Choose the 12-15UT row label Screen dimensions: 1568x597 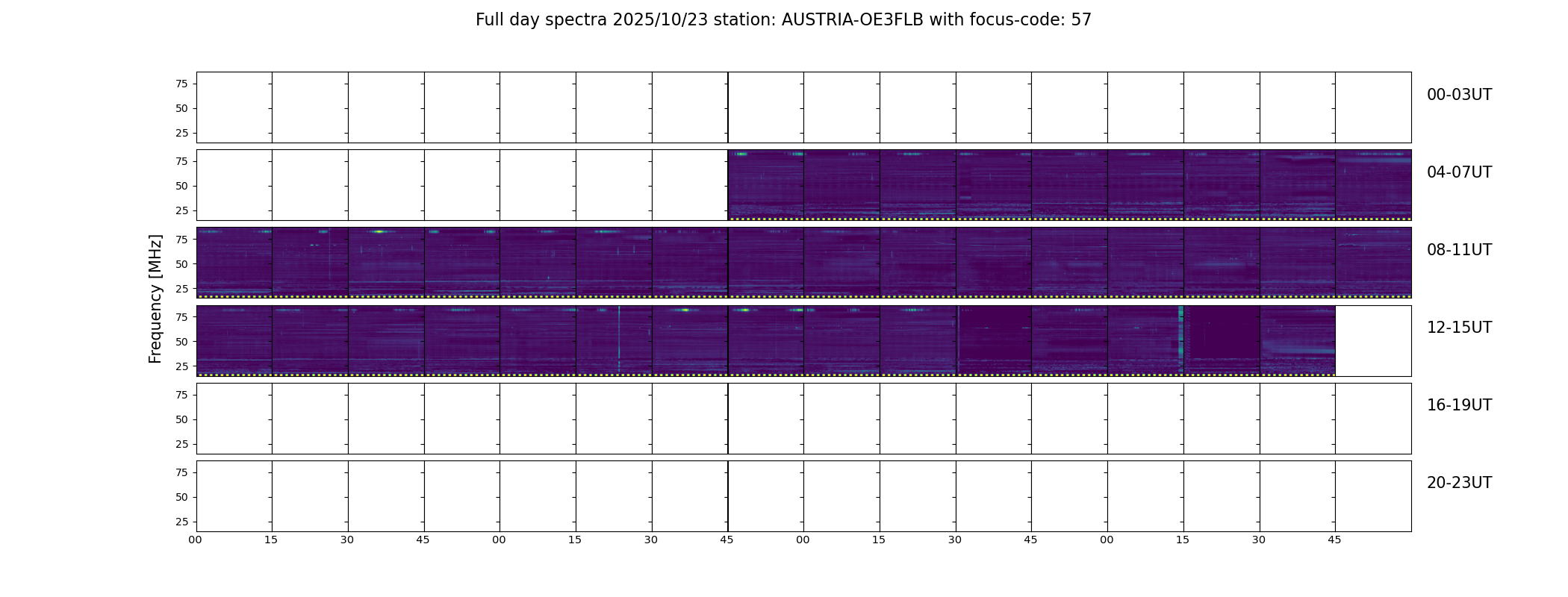[x=1459, y=328]
